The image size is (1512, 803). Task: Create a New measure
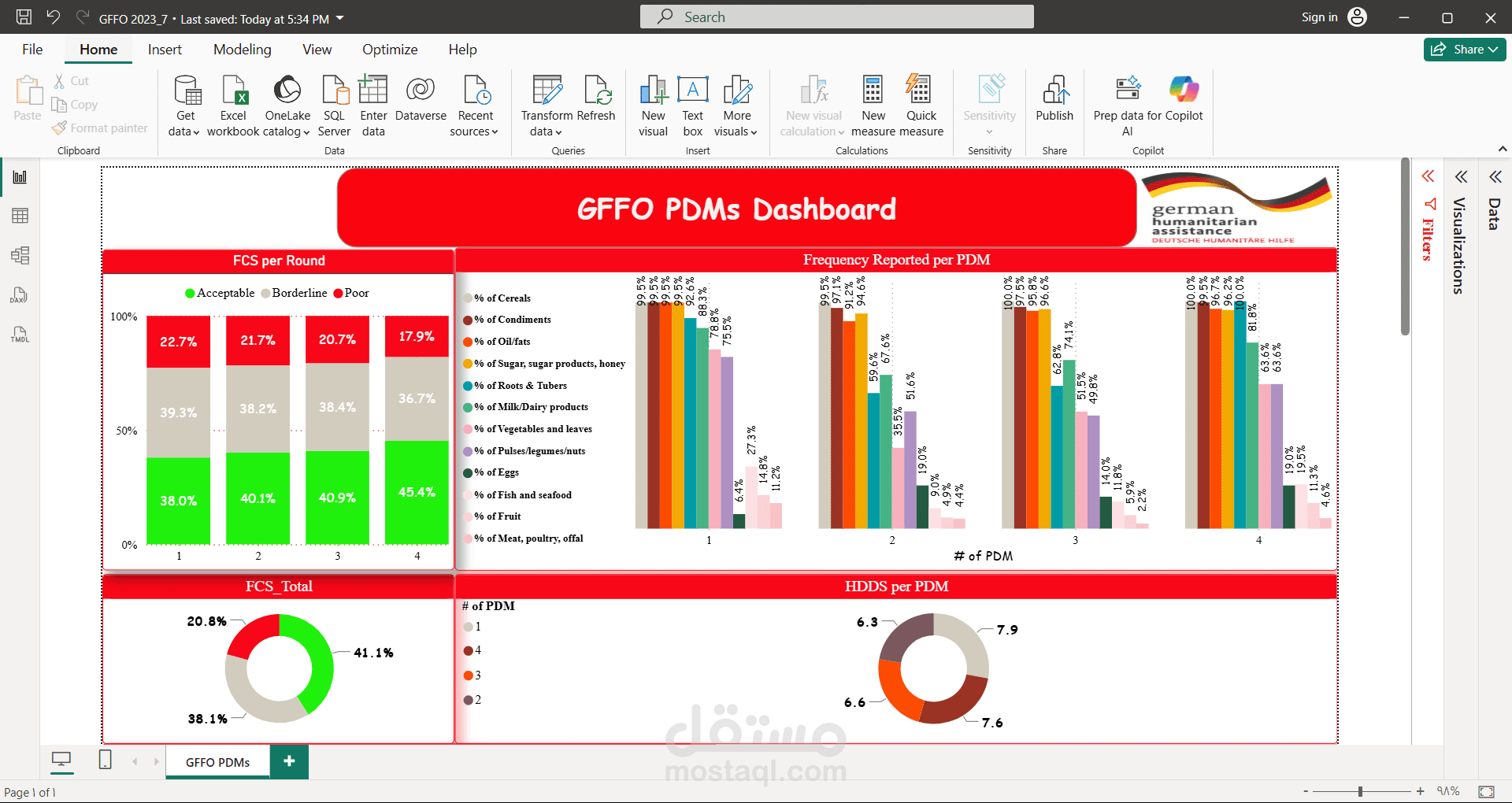(873, 106)
